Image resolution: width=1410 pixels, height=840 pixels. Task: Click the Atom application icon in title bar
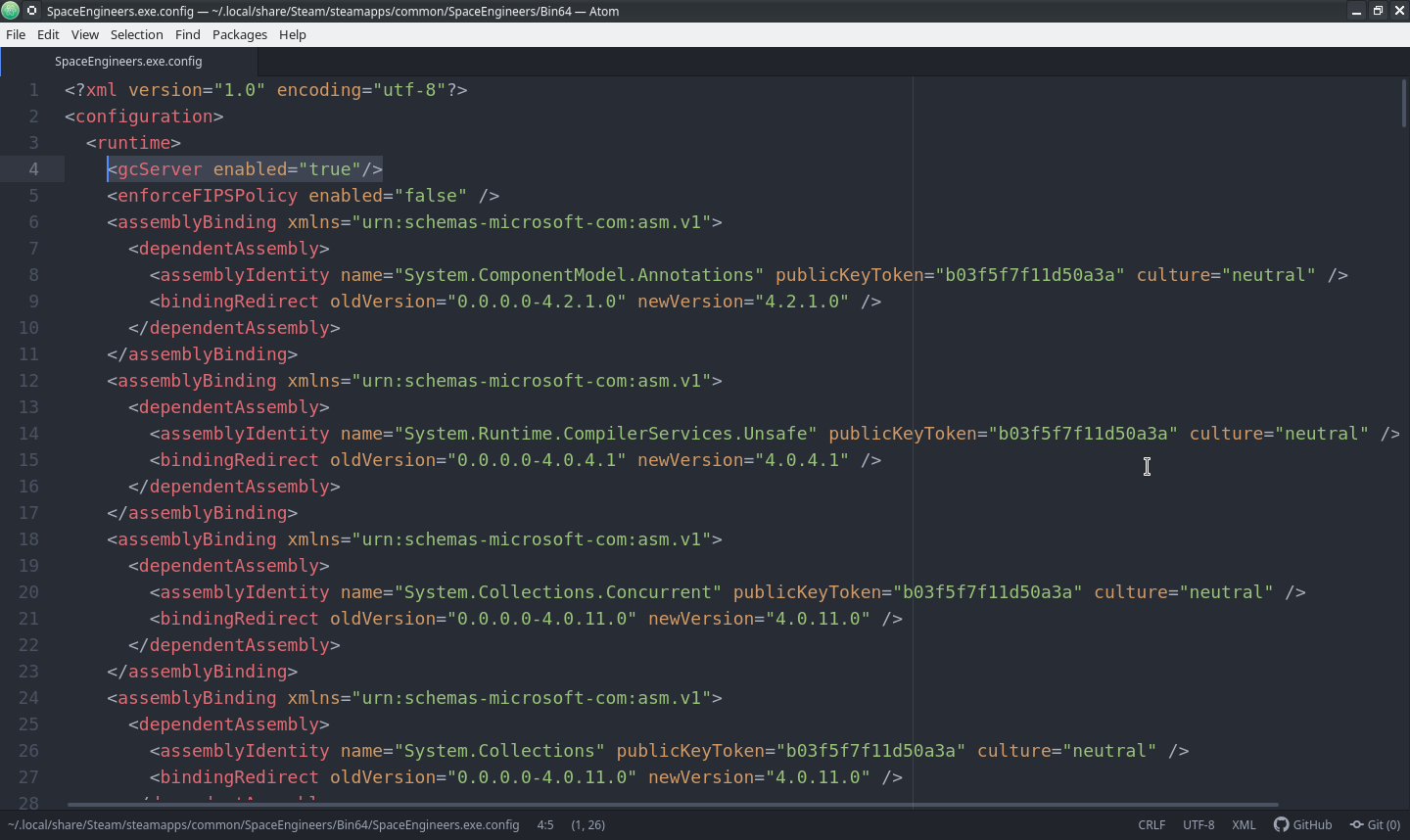(11, 11)
